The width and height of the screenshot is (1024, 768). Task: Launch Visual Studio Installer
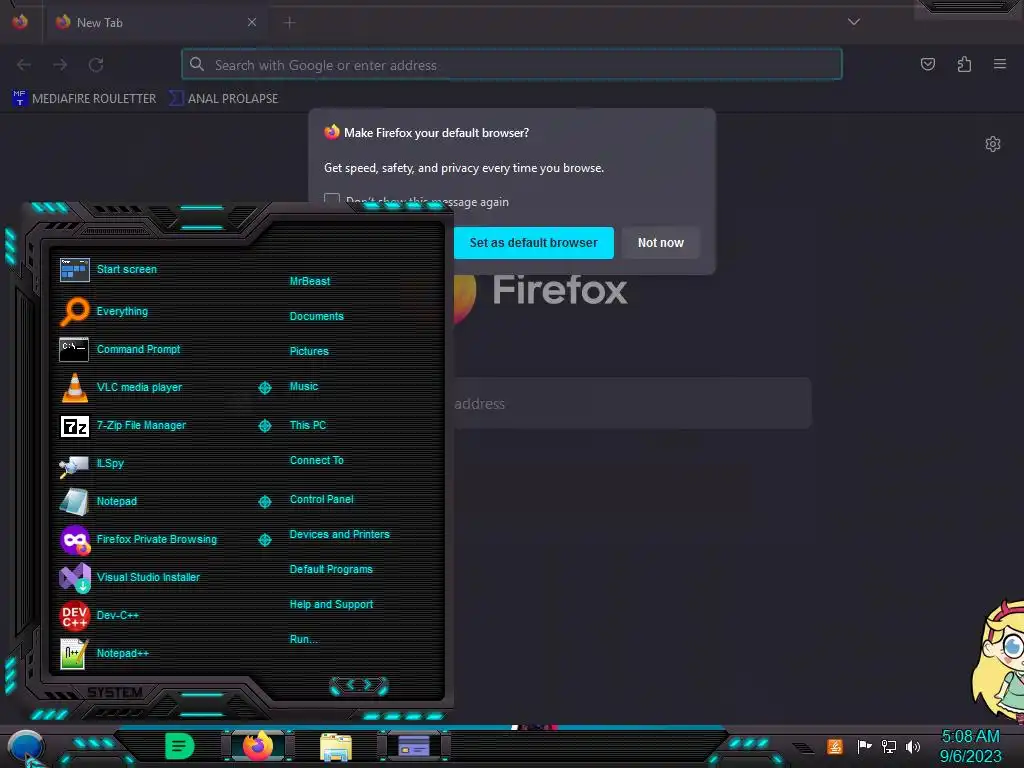click(129, 577)
